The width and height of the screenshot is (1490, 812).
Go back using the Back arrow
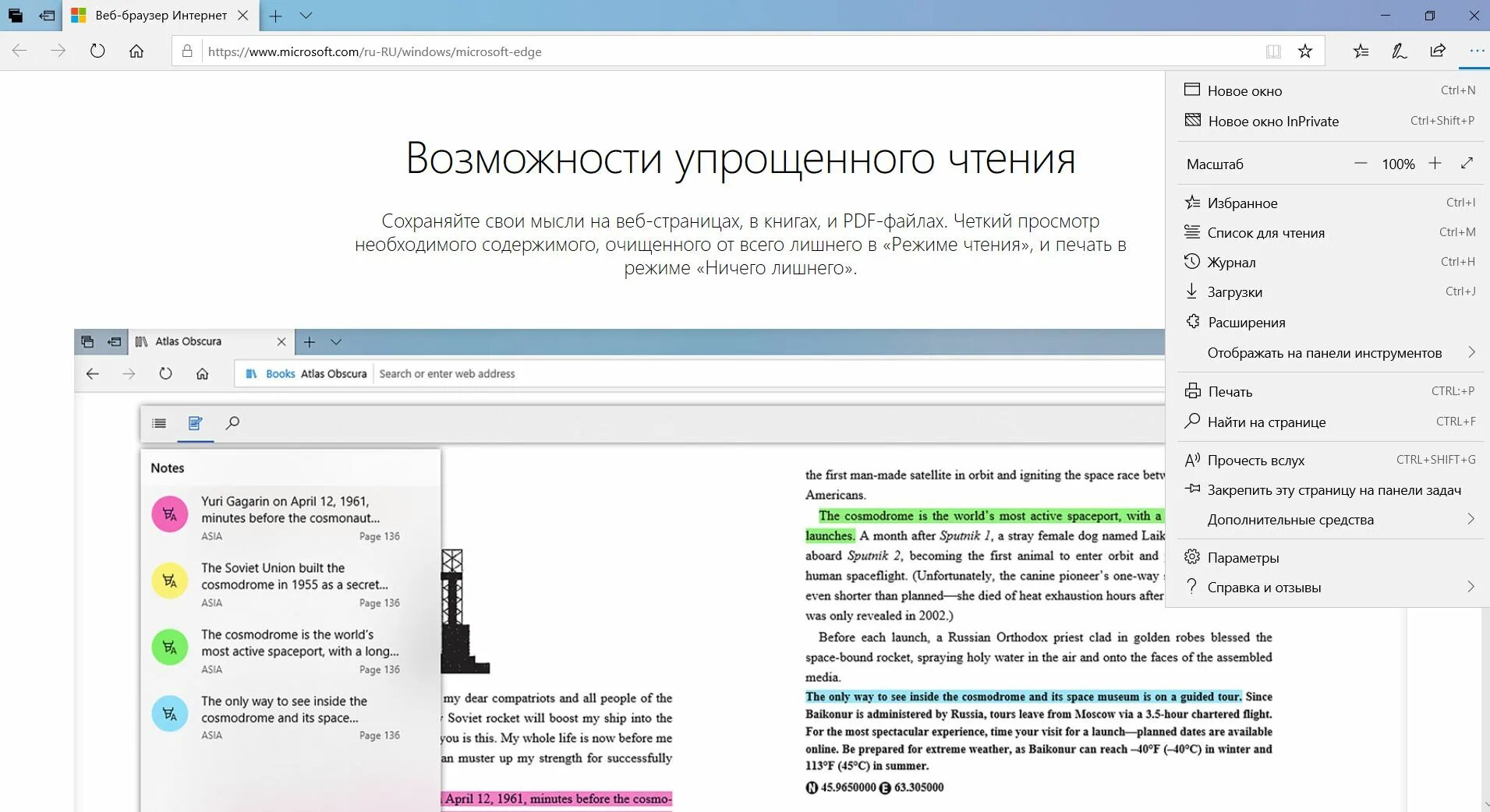[x=19, y=51]
